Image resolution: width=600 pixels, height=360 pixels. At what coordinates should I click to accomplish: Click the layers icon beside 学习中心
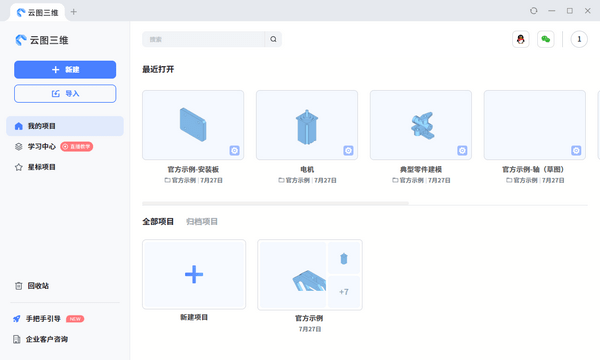click(18, 147)
